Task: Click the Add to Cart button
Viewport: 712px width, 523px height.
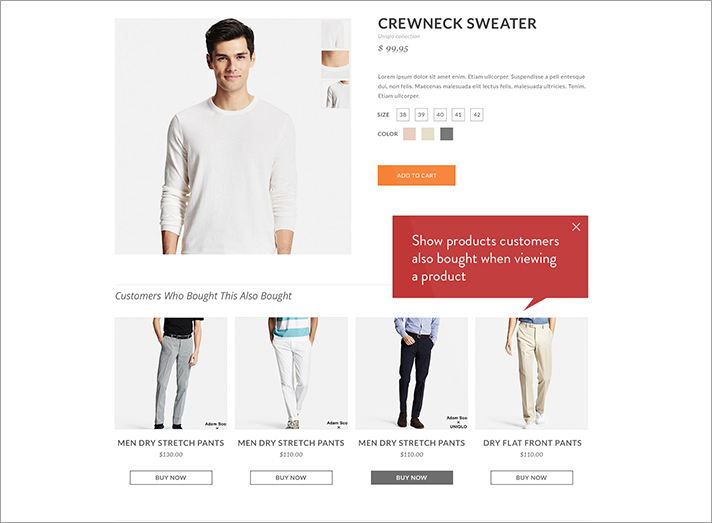Action: (416, 175)
